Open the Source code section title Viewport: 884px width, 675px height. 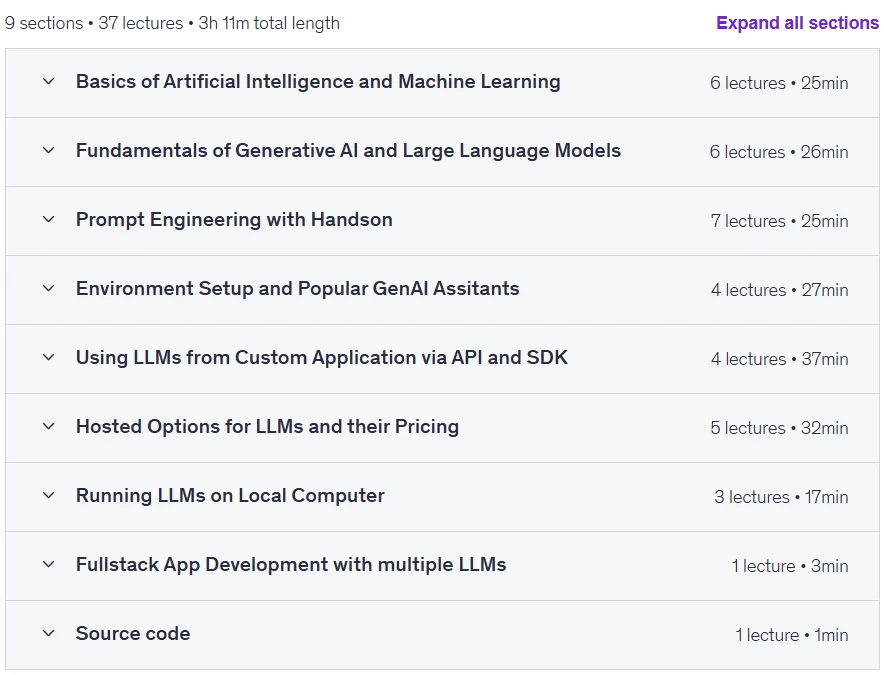(133, 633)
